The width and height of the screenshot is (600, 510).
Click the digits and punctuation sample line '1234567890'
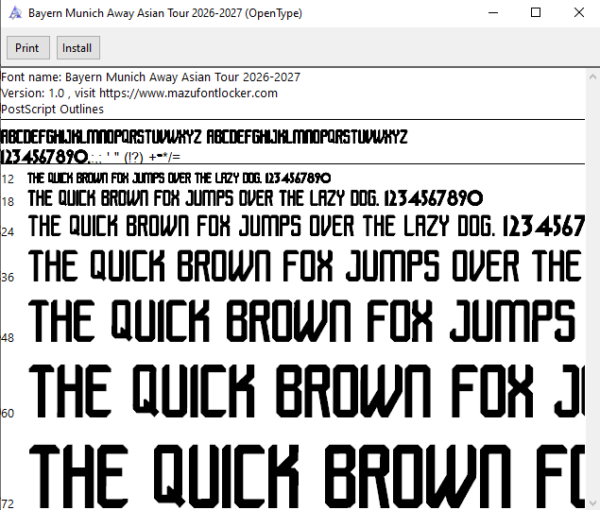click(90, 156)
